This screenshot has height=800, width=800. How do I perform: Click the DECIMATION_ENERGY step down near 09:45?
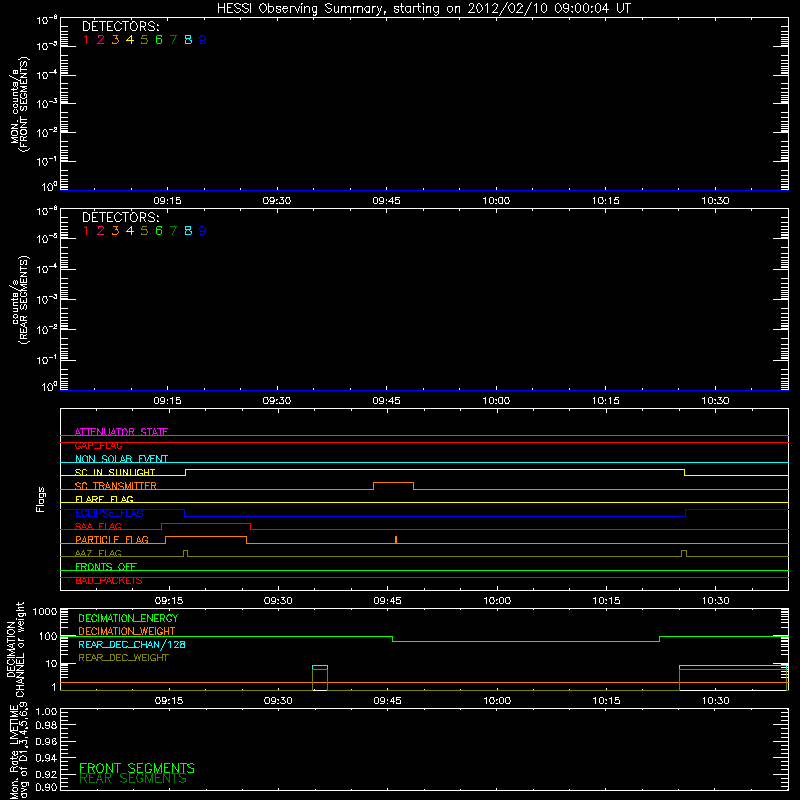392,639
